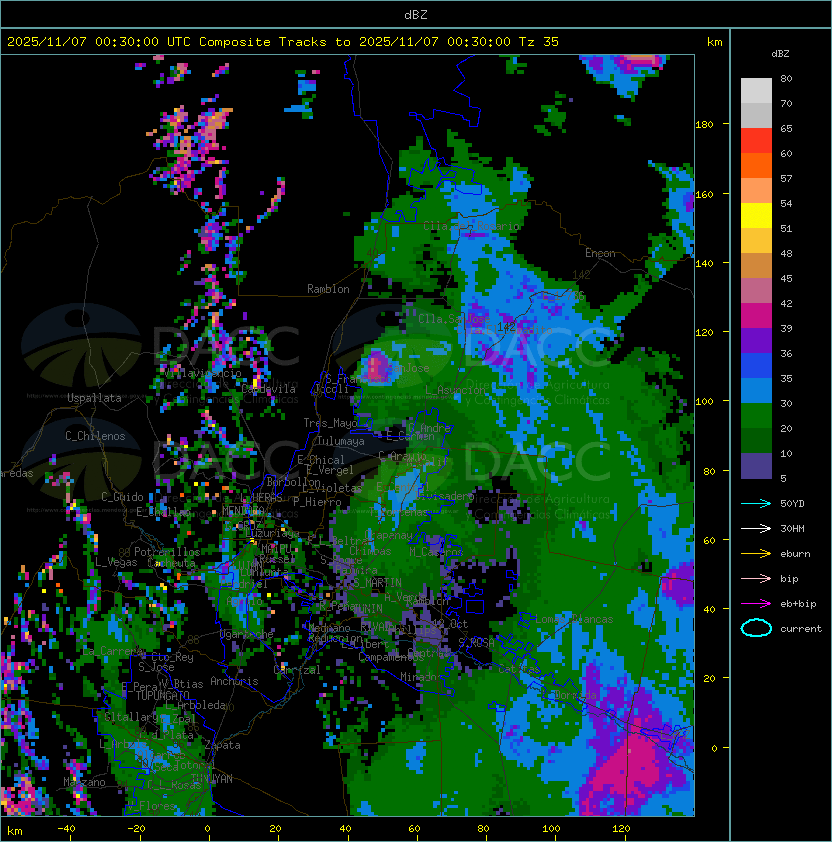The height and width of the screenshot is (842, 832).
Task: Click the 'E_Chical' map label
Action: pos(321,460)
